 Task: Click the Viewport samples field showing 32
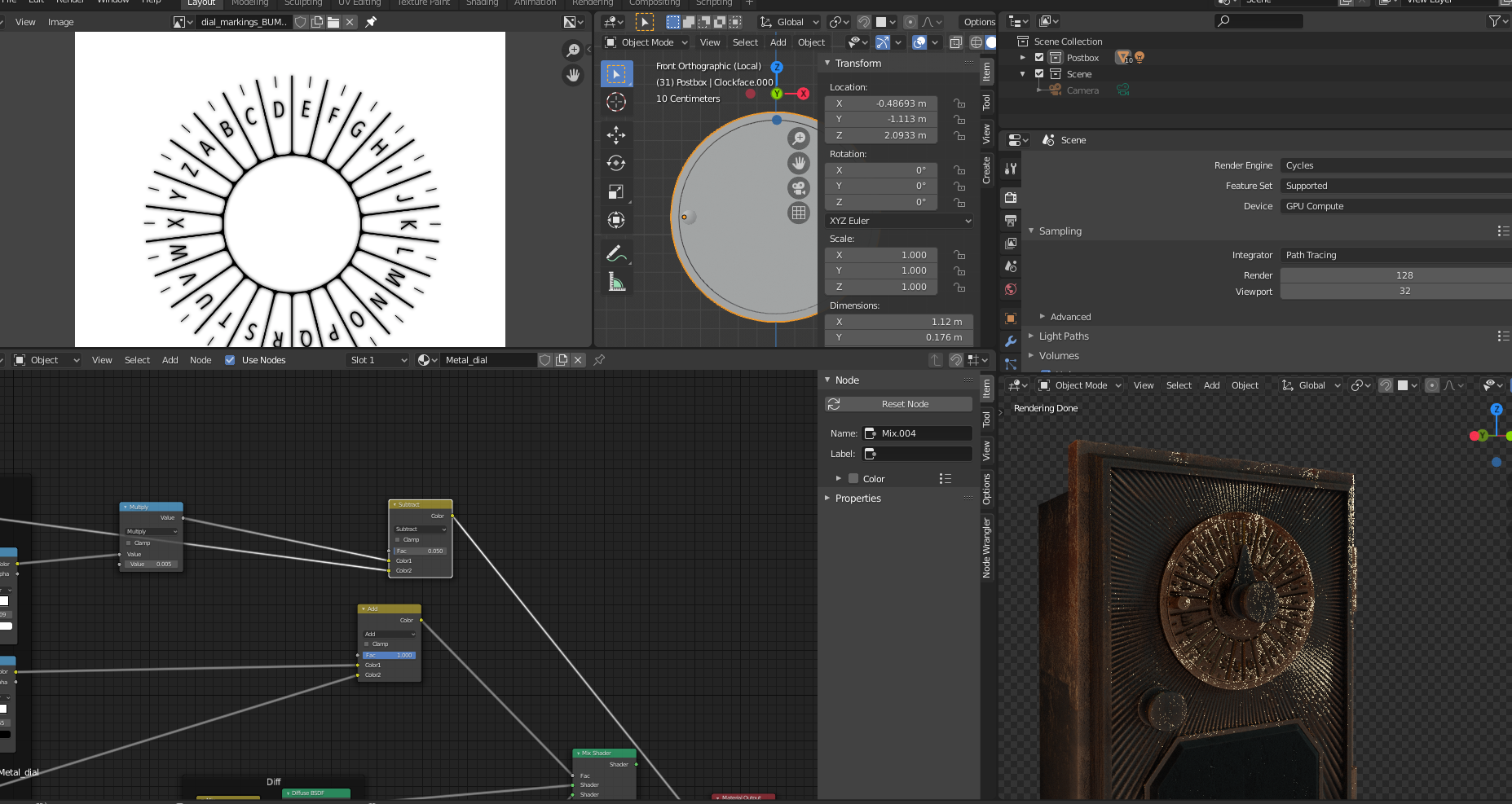click(x=1395, y=291)
